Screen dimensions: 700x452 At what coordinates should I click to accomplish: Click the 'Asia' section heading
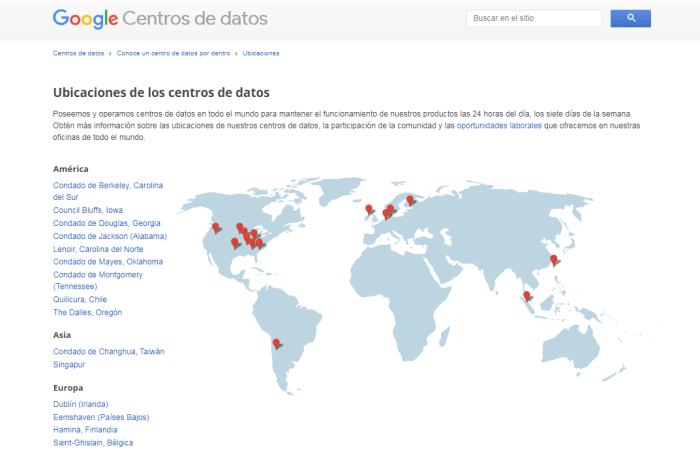[62, 335]
